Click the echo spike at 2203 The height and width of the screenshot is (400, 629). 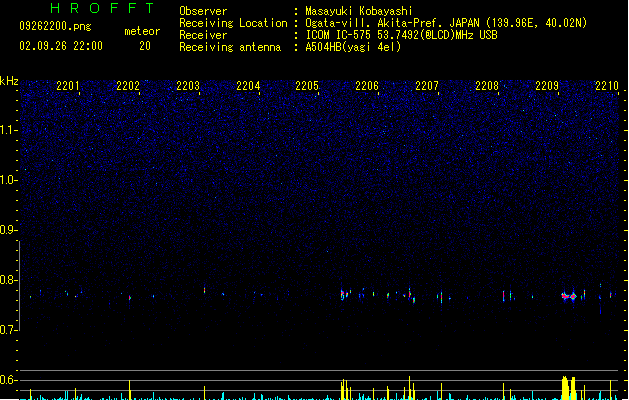click(x=204, y=289)
